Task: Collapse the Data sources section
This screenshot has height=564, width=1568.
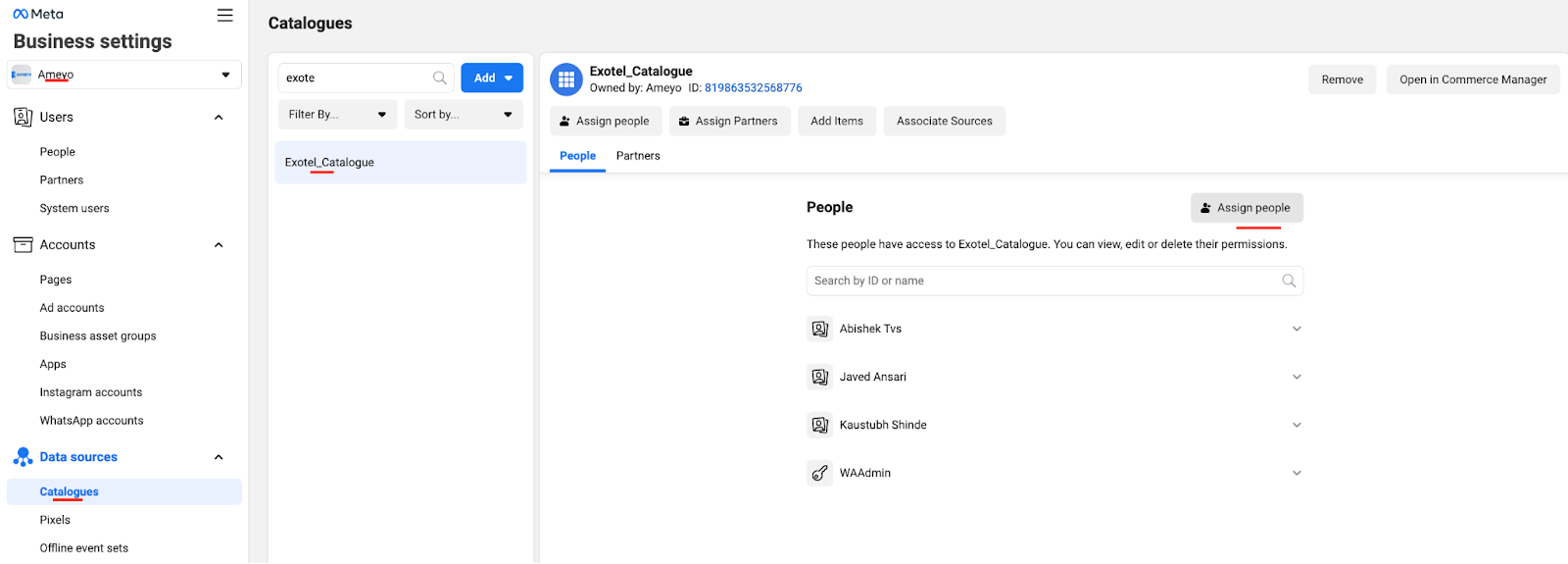Action: (x=219, y=457)
